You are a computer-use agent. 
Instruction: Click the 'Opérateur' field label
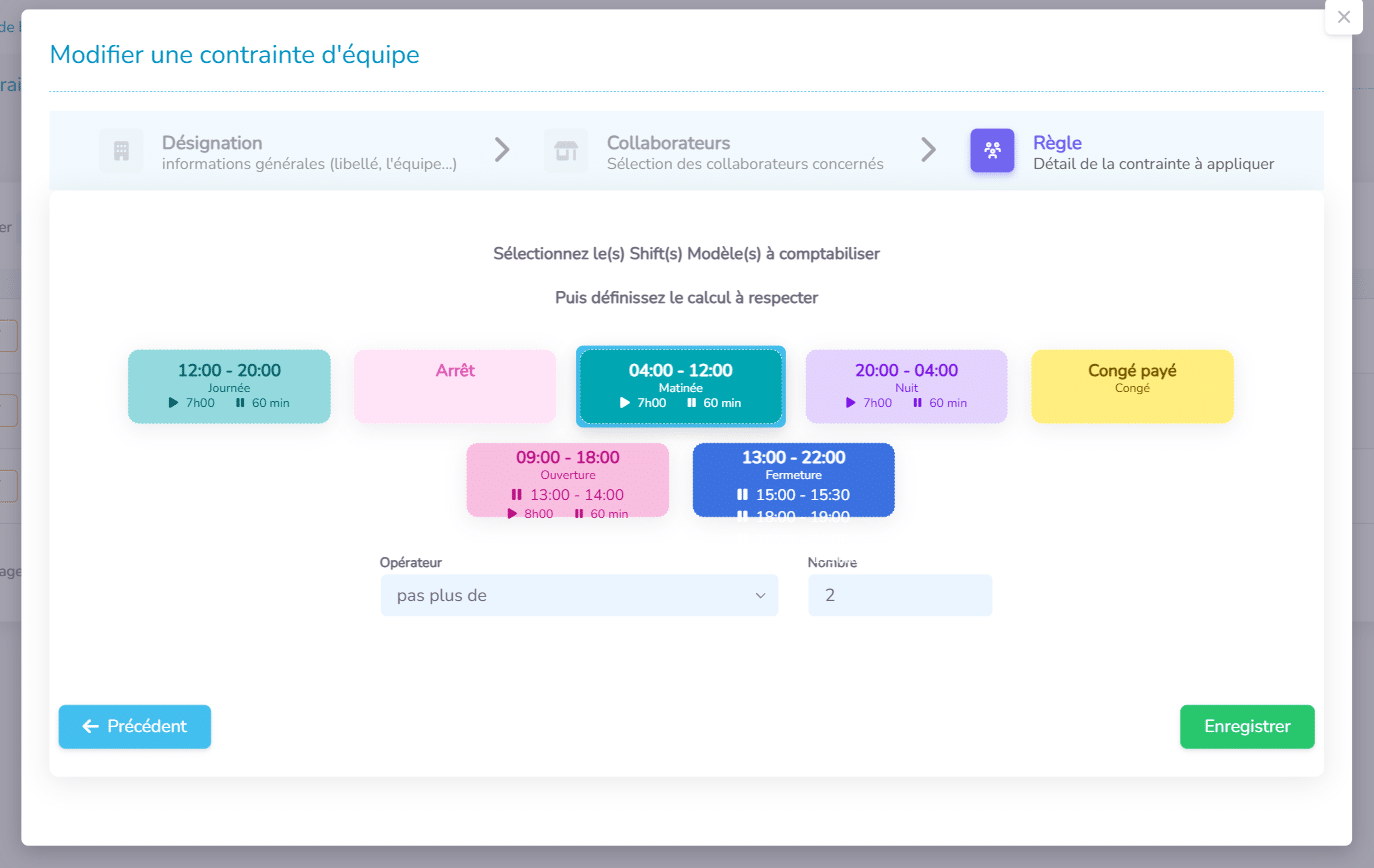pos(411,563)
